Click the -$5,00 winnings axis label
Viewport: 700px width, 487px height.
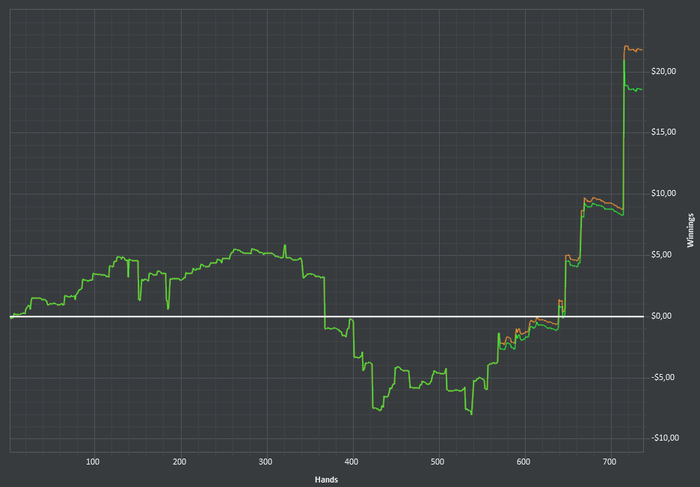(x=662, y=378)
